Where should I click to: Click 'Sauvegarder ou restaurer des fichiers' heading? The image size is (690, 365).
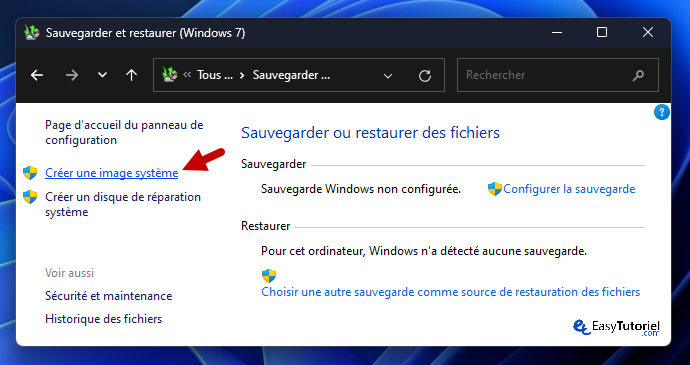click(x=371, y=133)
